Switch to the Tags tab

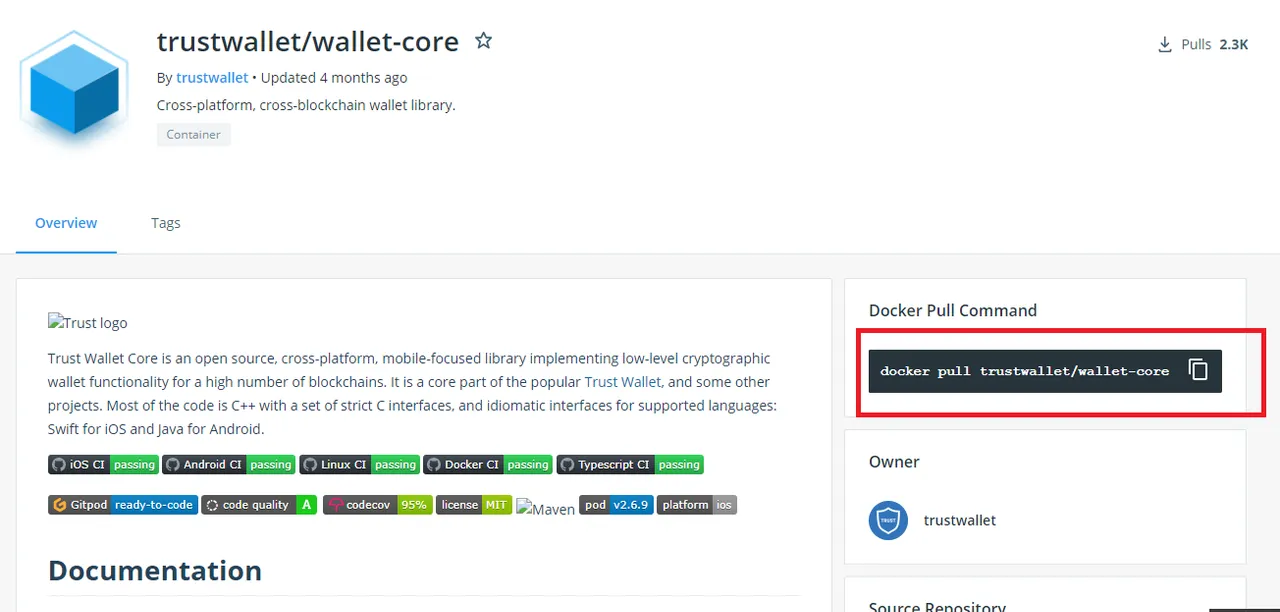[166, 223]
